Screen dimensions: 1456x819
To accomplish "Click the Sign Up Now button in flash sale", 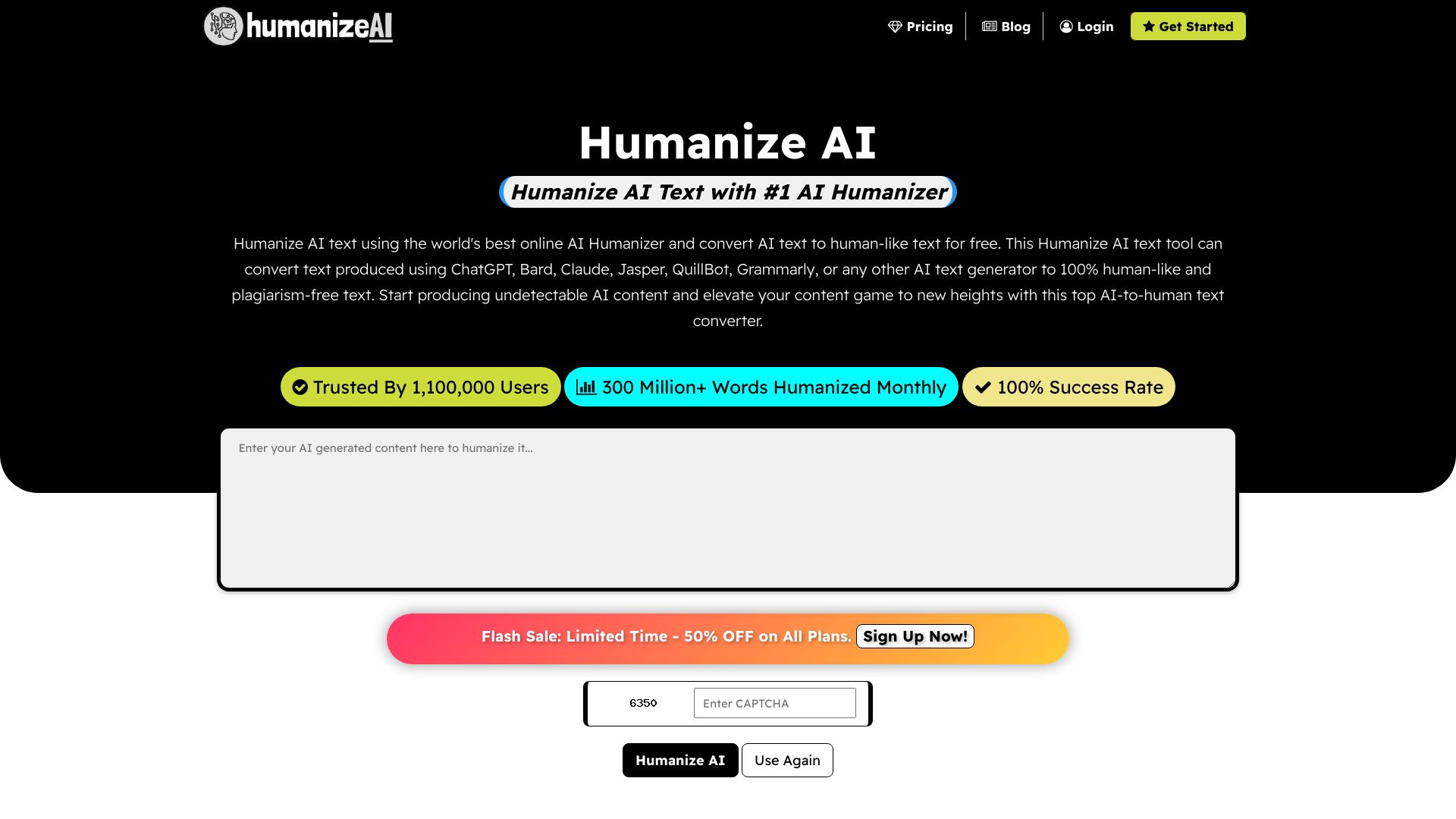I will [914, 636].
